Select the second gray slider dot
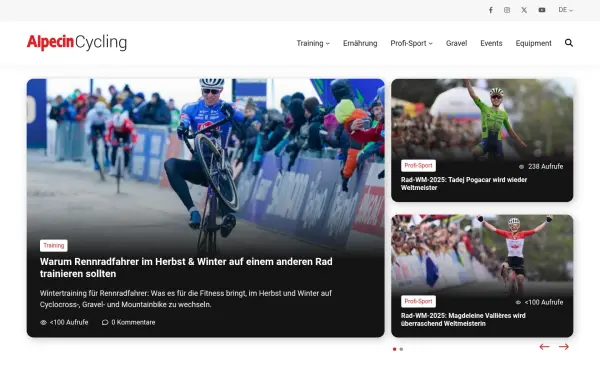Image resolution: width=600 pixels, height=375 pixels. point(401,349)
